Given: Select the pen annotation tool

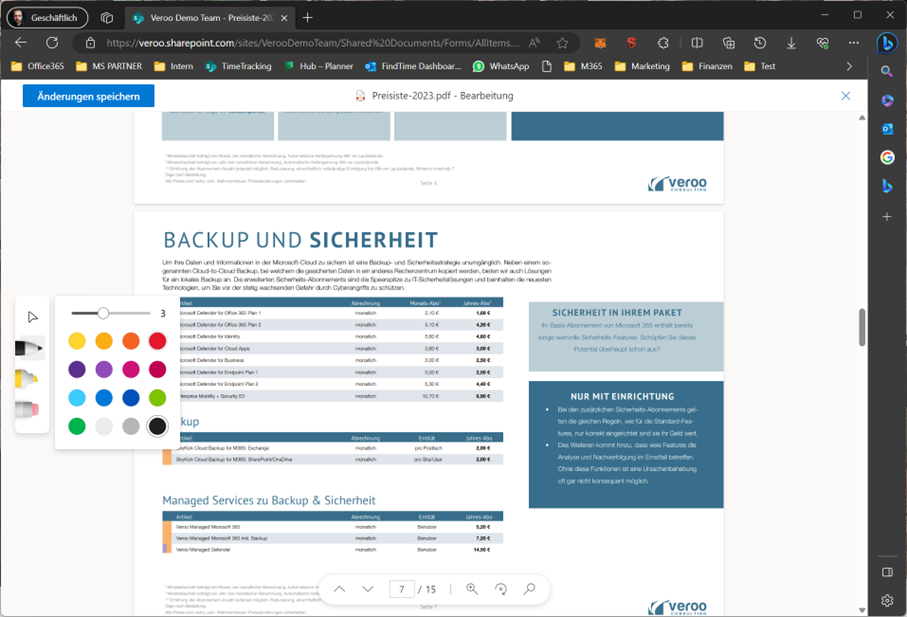Looking at the screenshot, I should point(30,346).
